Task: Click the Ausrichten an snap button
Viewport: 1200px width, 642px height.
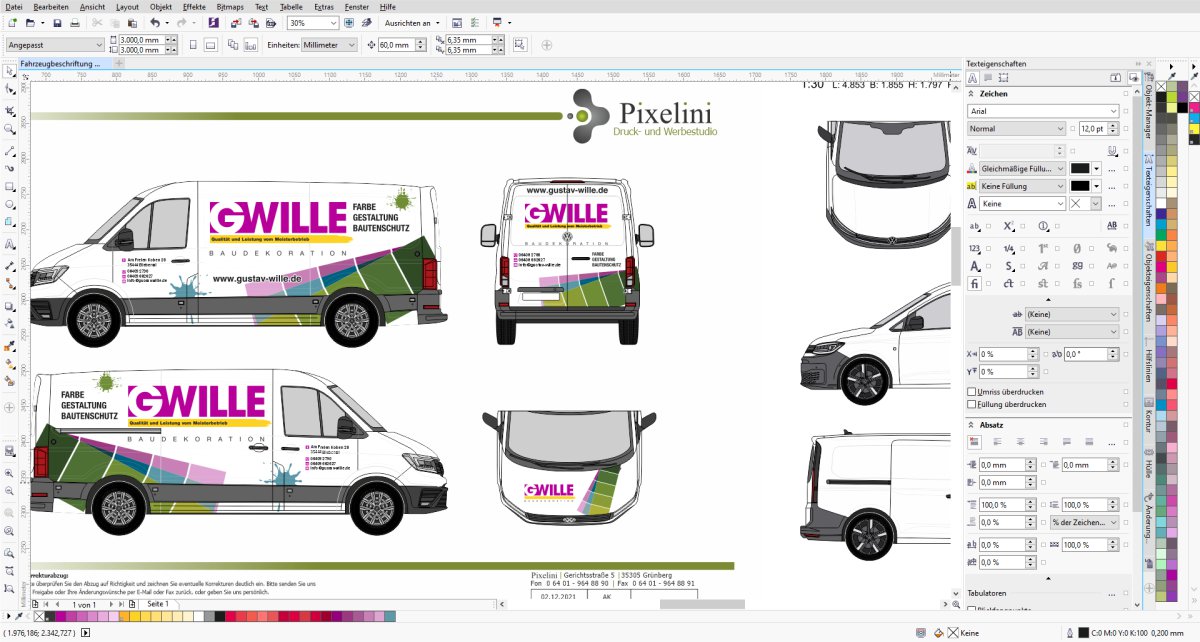Action: click(x=412, y=22)
